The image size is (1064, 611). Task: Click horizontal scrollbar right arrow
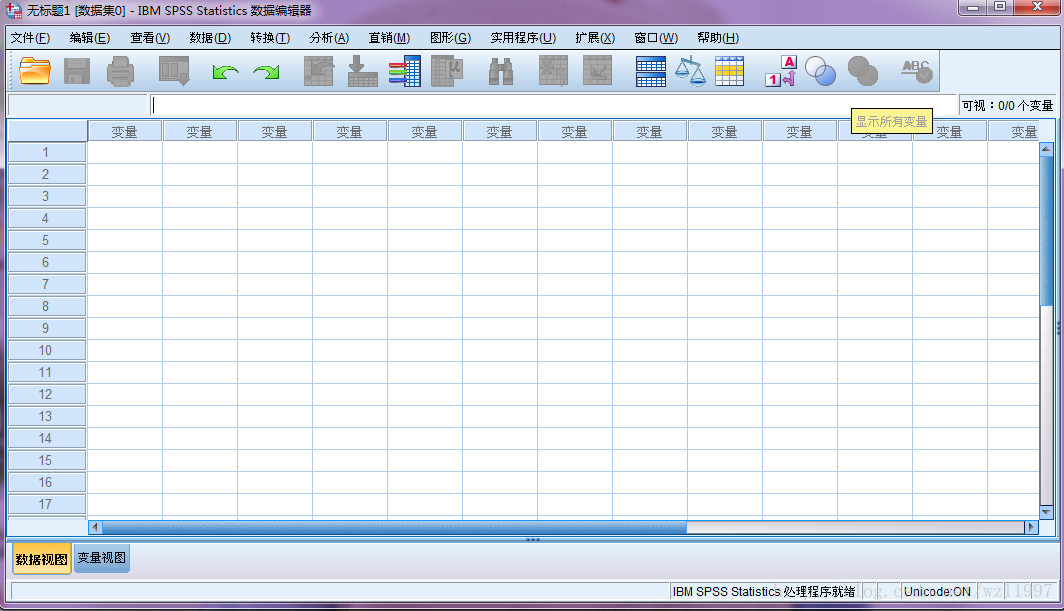(1031, 527)
